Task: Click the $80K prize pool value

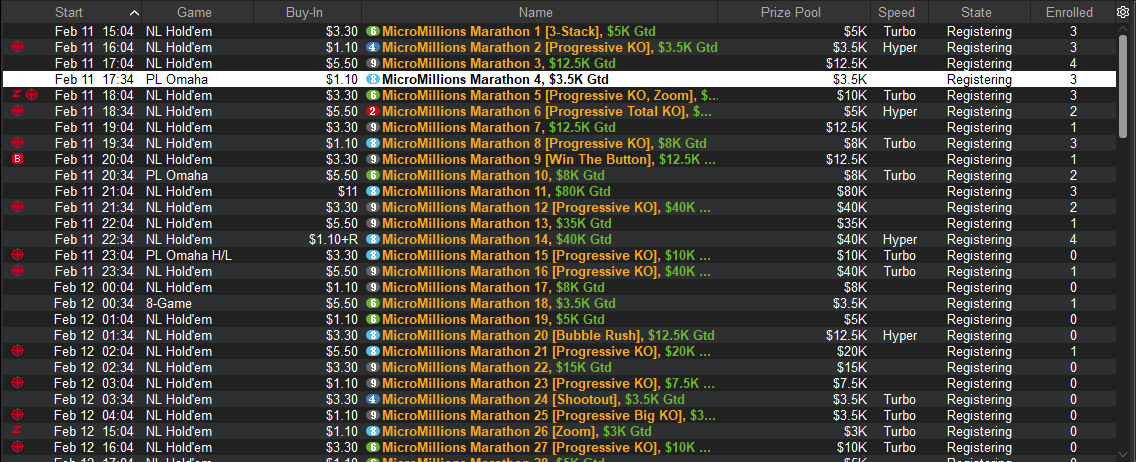Action: click(851, 191)
